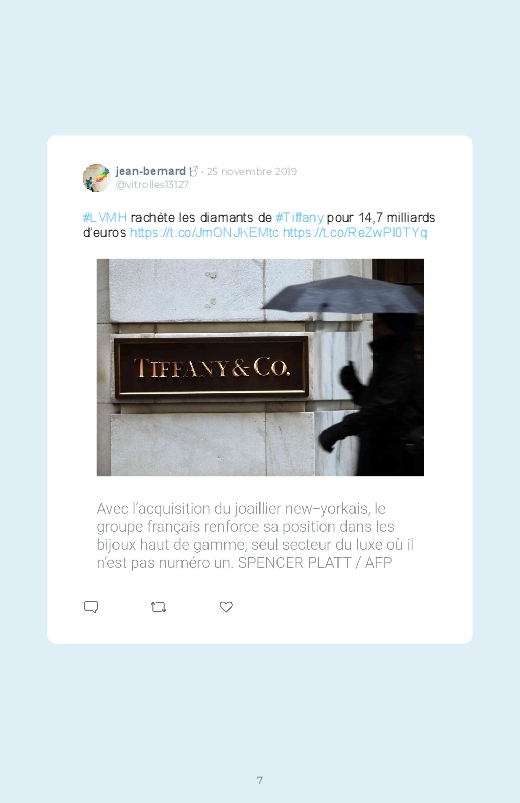Click the page number 7
The width and height of the screenshot is (520, 803).
click(x=260, y=780)
